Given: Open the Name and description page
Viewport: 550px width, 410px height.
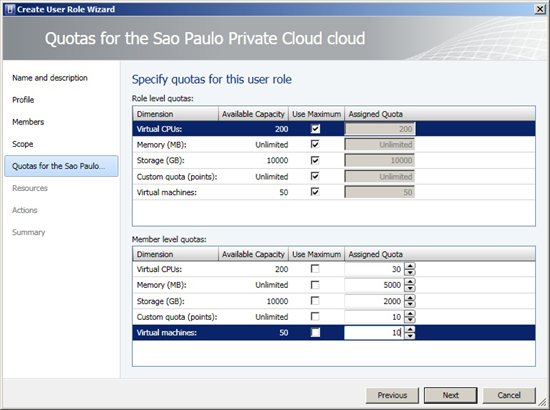Looking at the screenshot, I should coord(50,78).
